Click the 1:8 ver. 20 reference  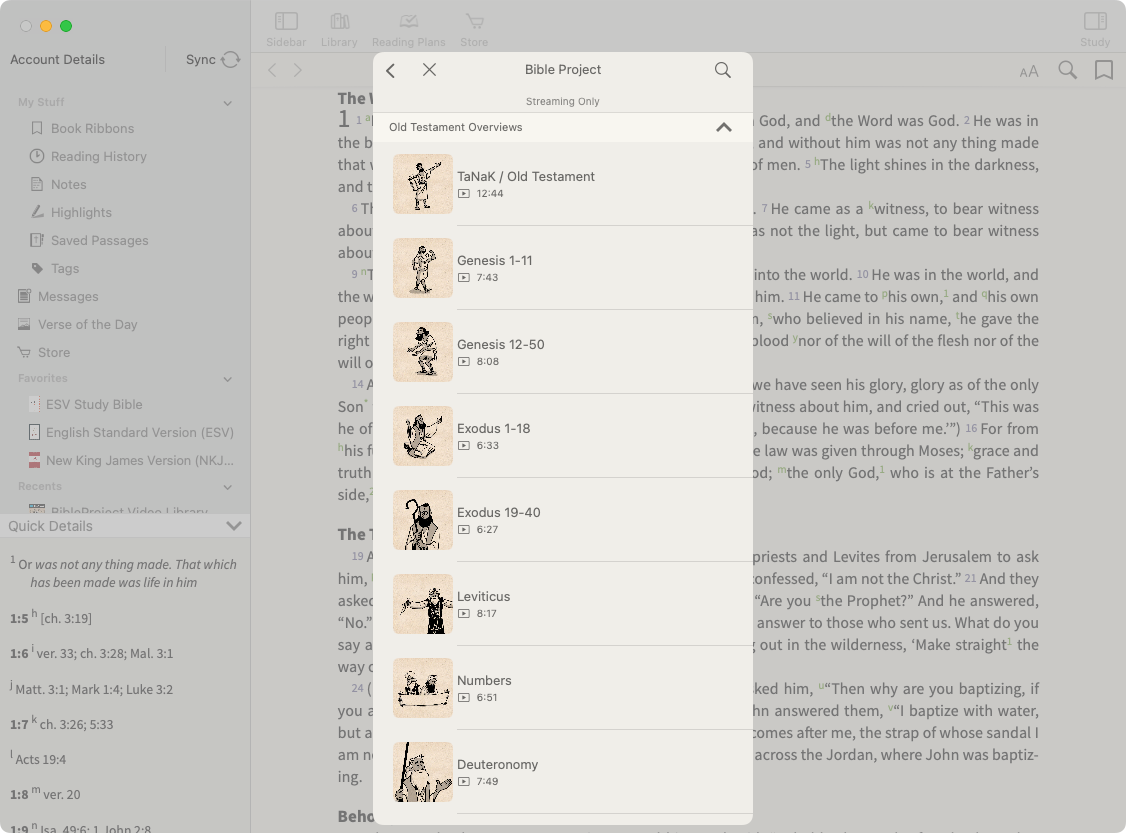pos(45,794)
